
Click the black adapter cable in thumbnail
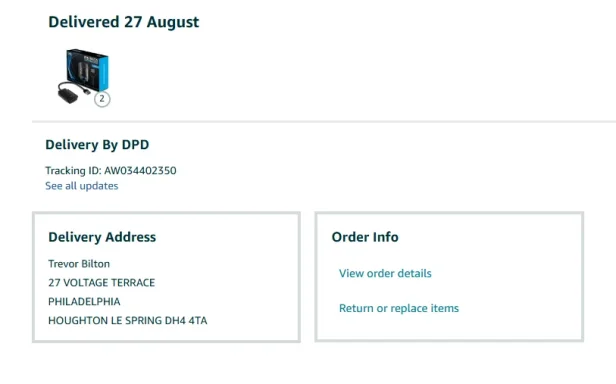coord(72,93)
